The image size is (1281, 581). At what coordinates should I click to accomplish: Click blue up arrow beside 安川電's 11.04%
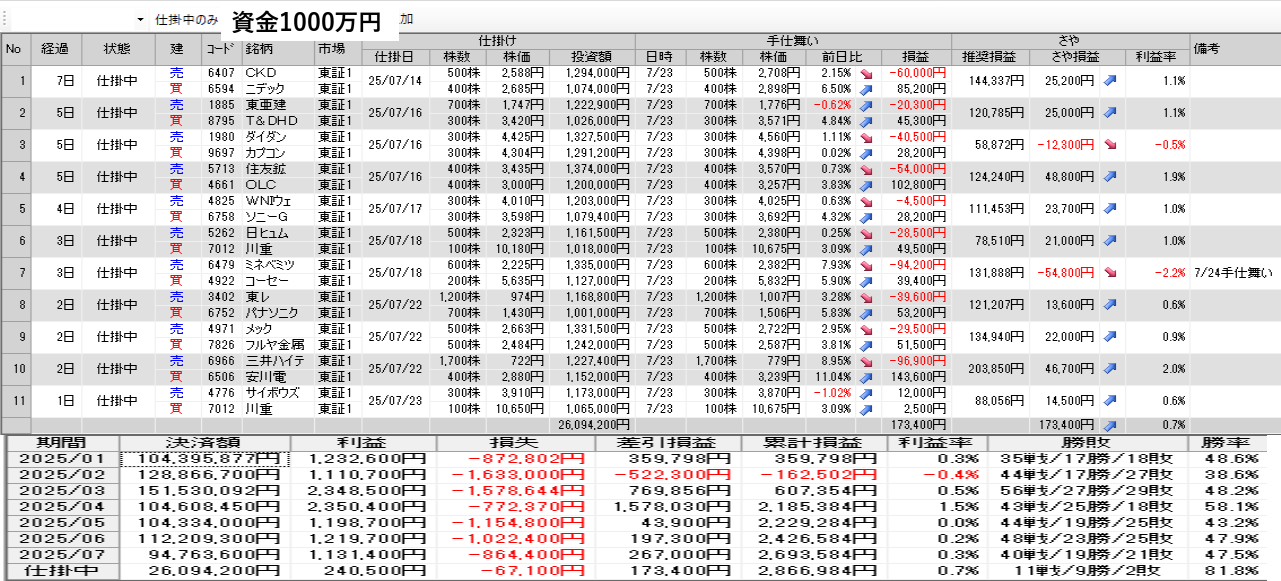tap(864, 377)
